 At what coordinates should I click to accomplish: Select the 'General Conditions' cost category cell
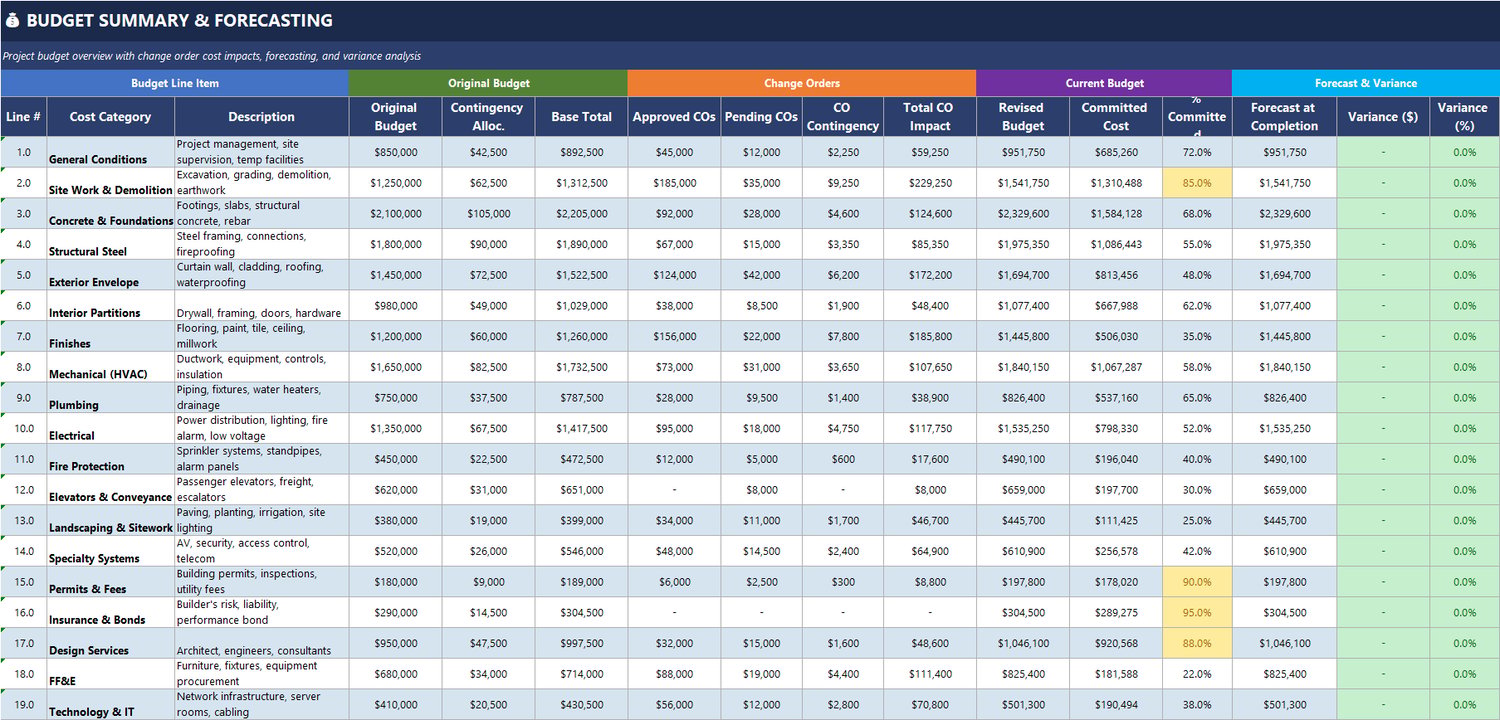click(x=111, y=152)
